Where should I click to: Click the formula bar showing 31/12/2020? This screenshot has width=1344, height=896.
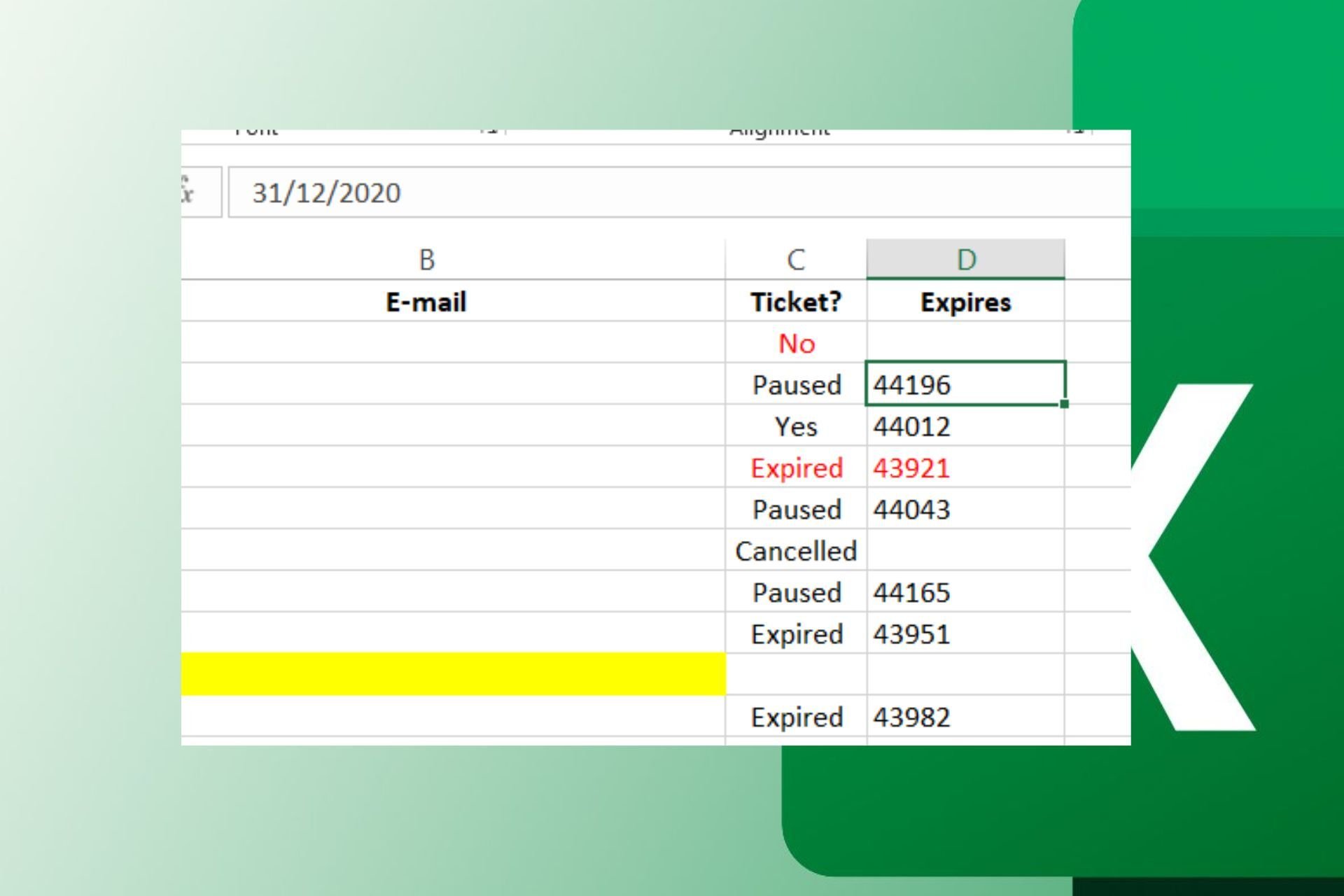point(679,192)
